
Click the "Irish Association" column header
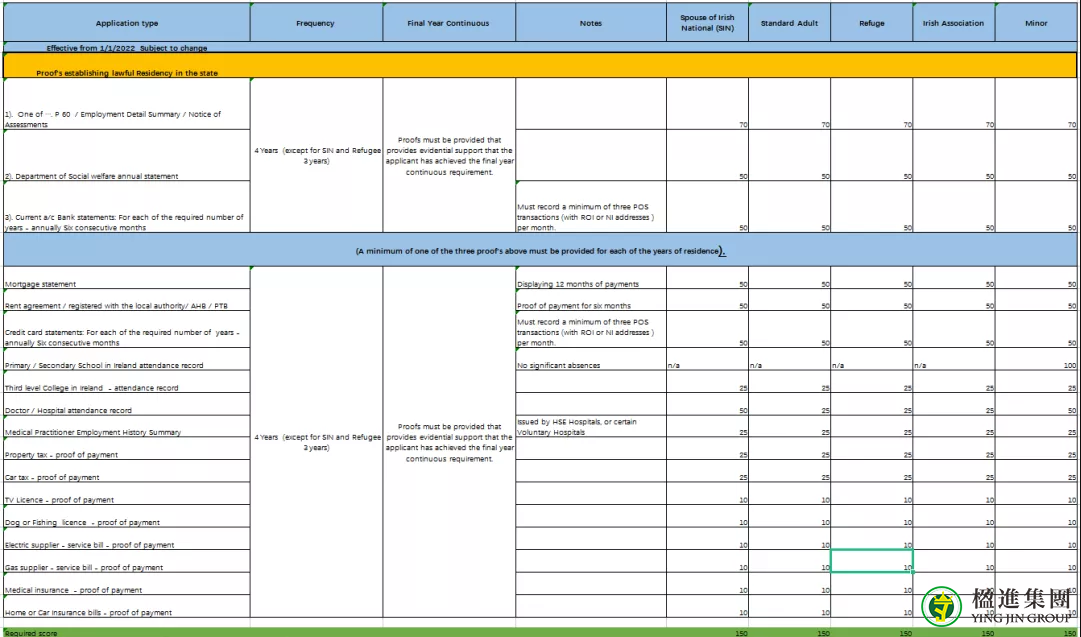tap(953, 23)
